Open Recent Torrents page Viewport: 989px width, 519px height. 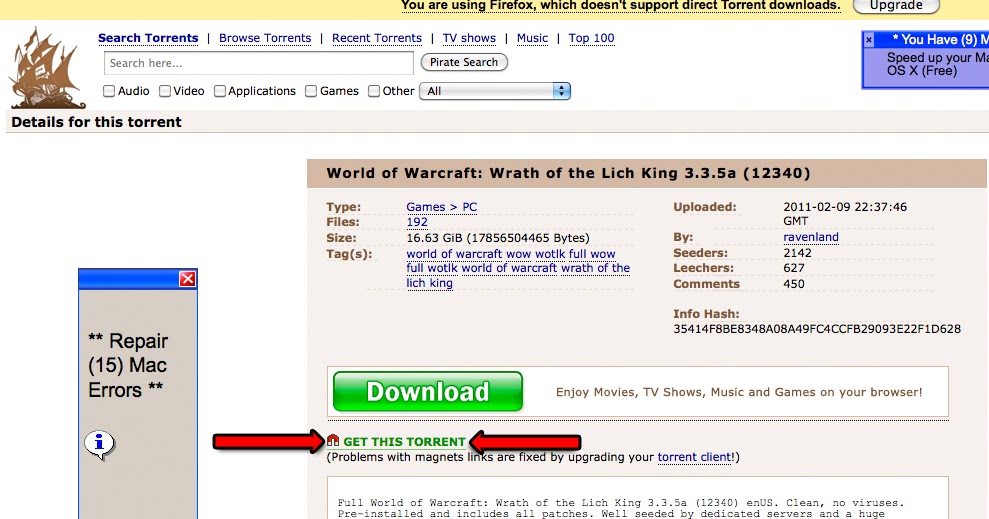pyautogui.click(x=377, y=38)
